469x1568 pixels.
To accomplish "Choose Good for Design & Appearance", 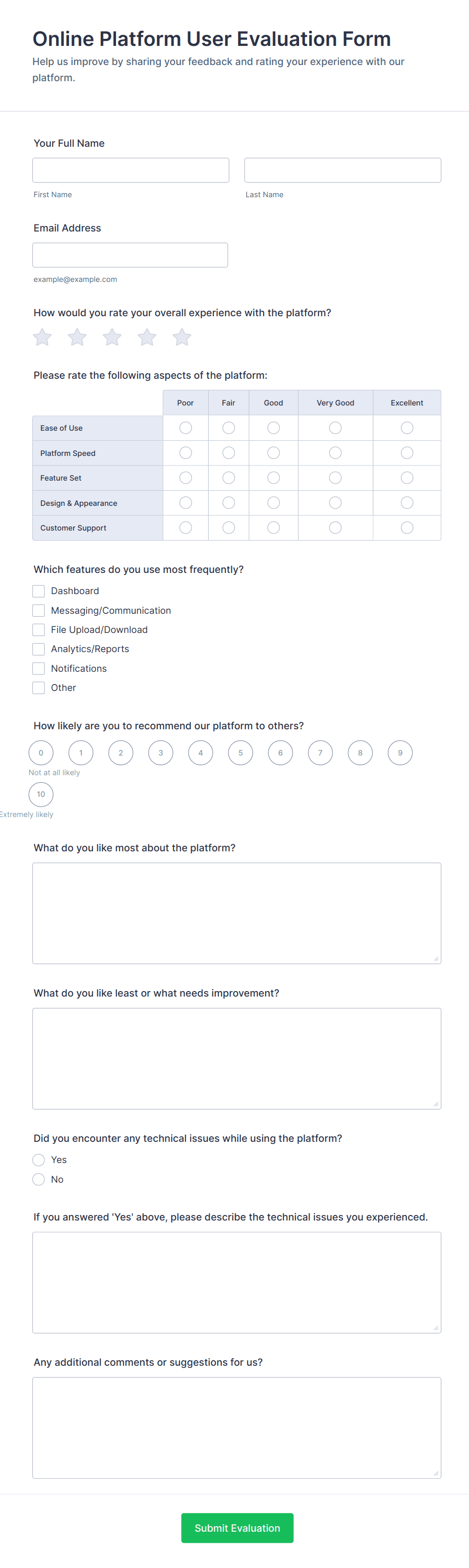I will tap(274, 503).
